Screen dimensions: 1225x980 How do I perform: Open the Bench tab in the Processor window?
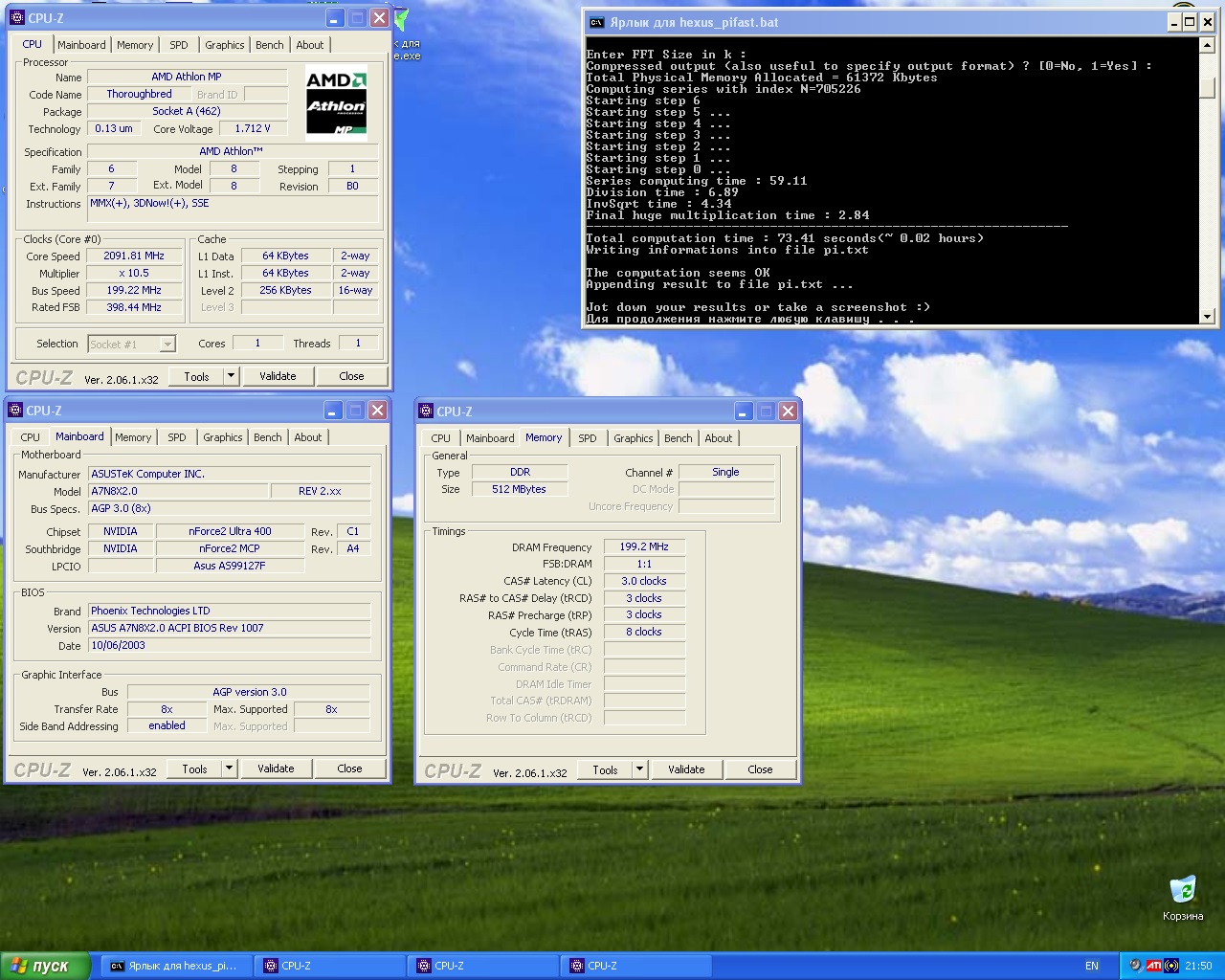click(270, 45)
